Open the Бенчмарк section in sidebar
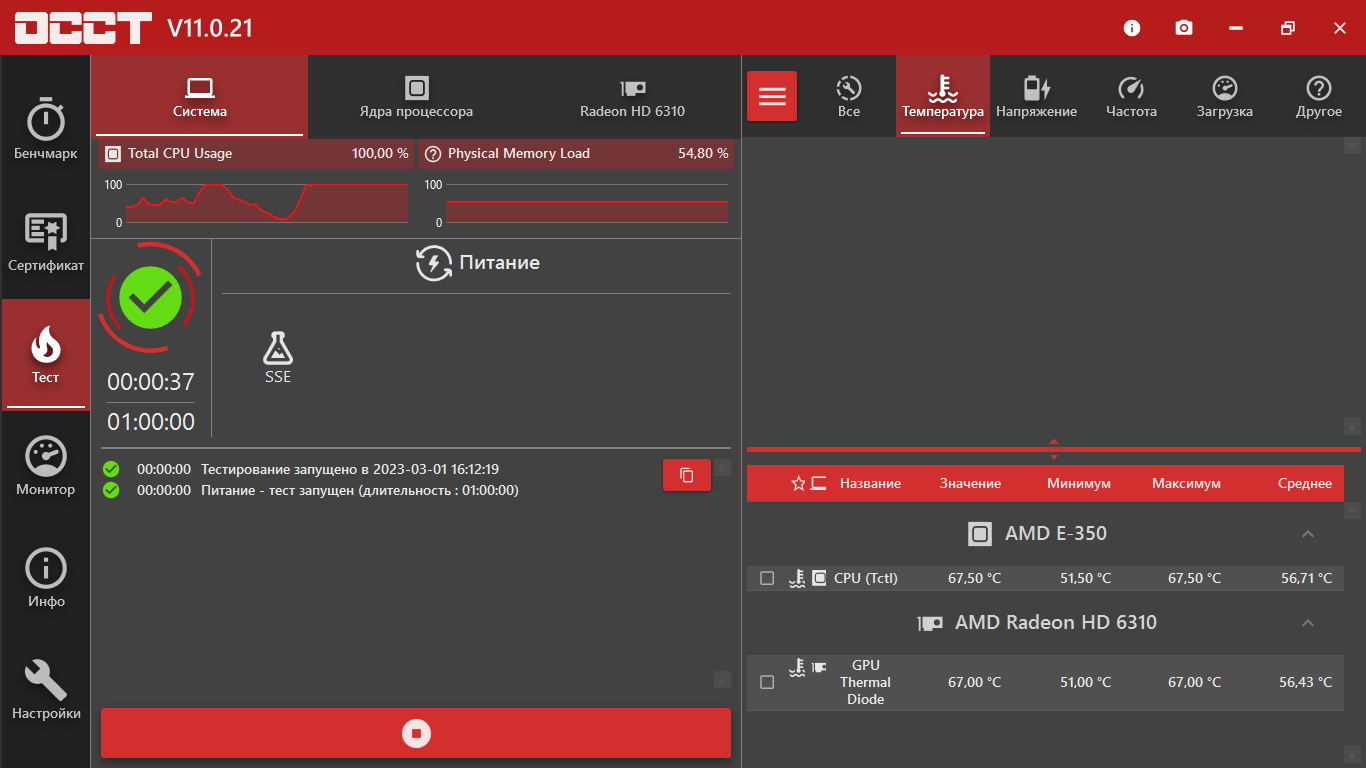 pos(45,130)
